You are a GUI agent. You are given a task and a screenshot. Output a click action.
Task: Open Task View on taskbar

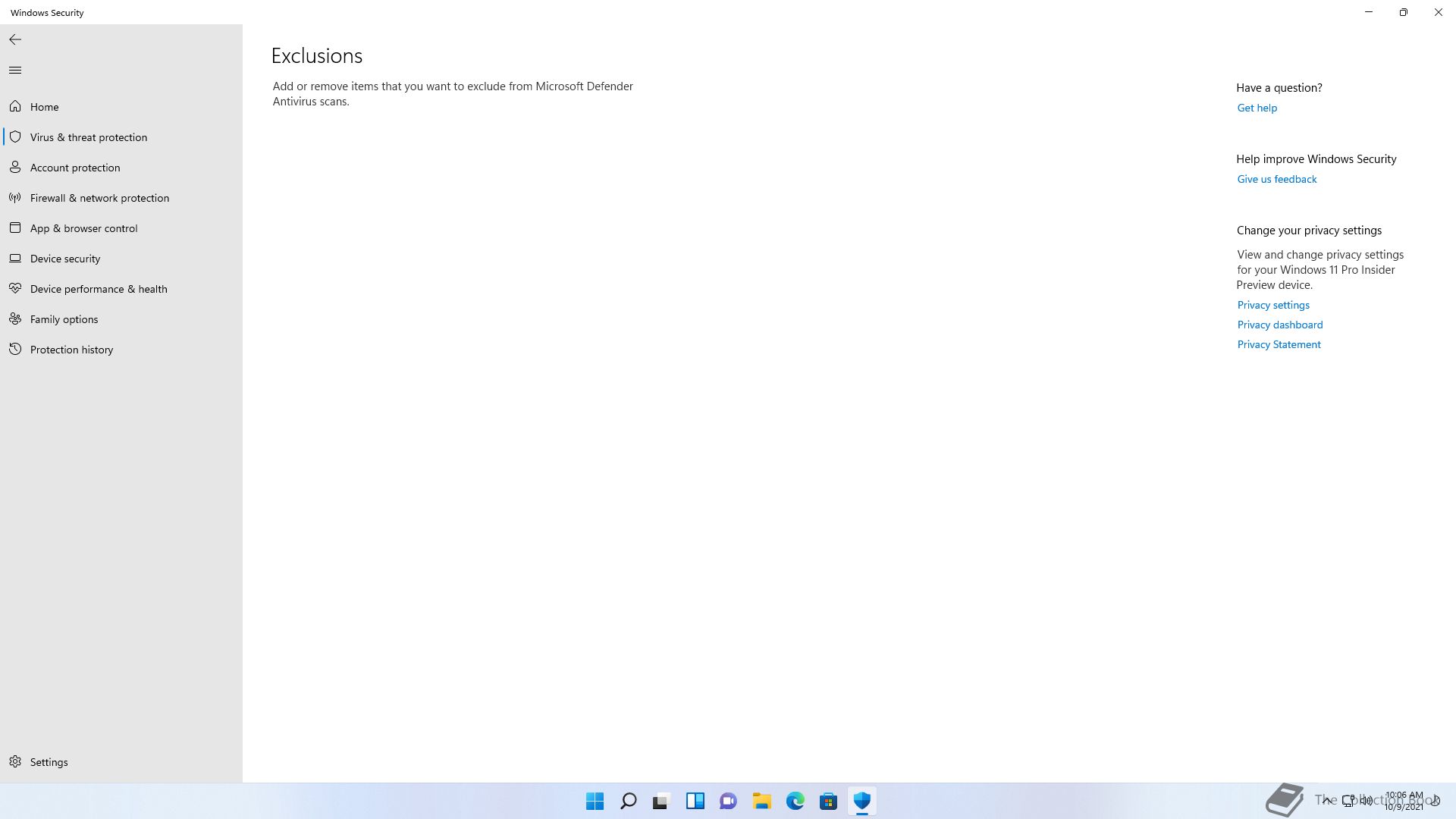point(662,801)
